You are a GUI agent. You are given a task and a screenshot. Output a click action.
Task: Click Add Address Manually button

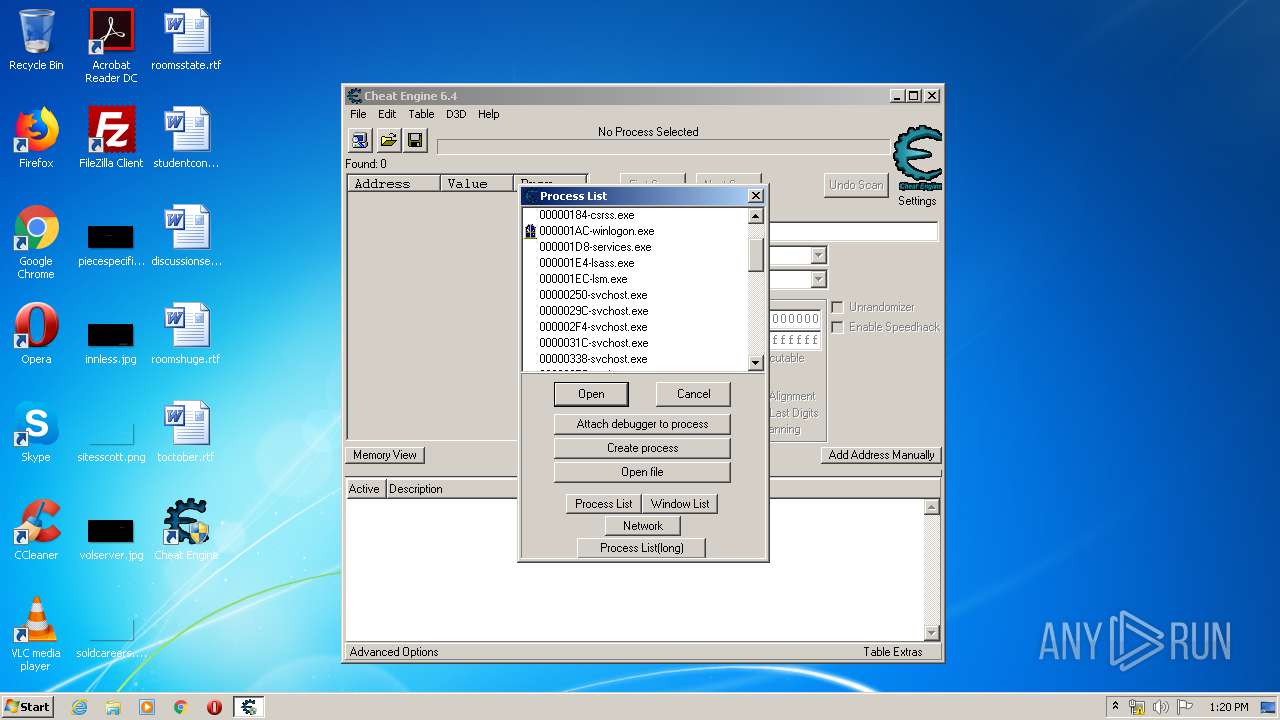click(x=881, y=455)
